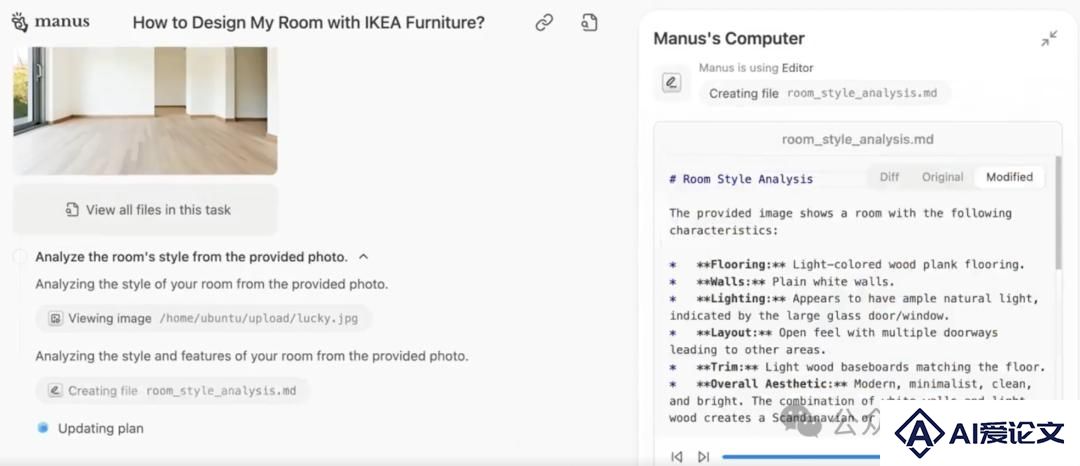The height and width of the screenshot is (466, 1080).
Task: Click the '**Trim:**' baseboards line
Action: pyautogui.click(x=858, y=367)
